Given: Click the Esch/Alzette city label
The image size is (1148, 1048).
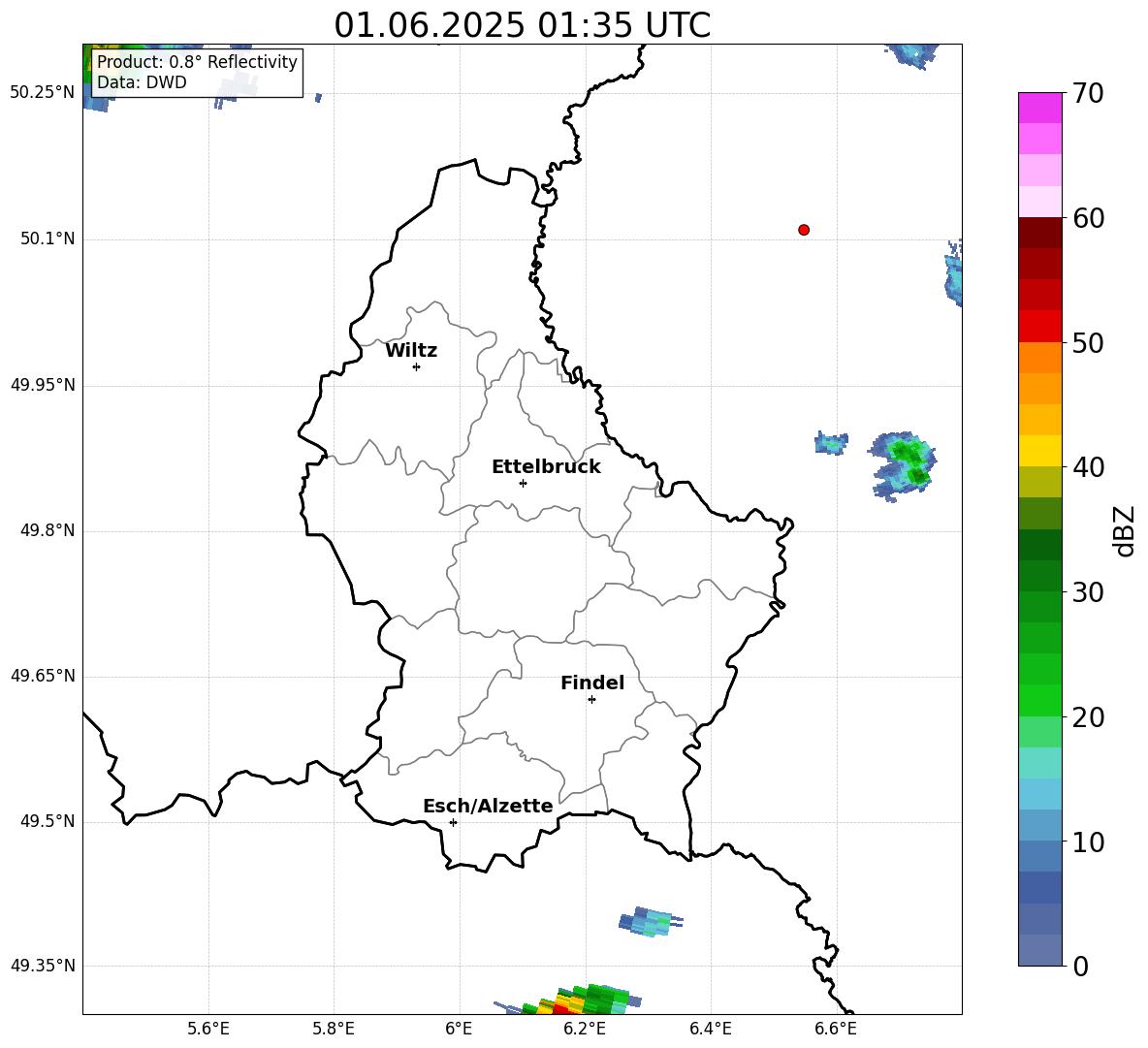Looking at the screenshot, I should click(x=488, y=806).
